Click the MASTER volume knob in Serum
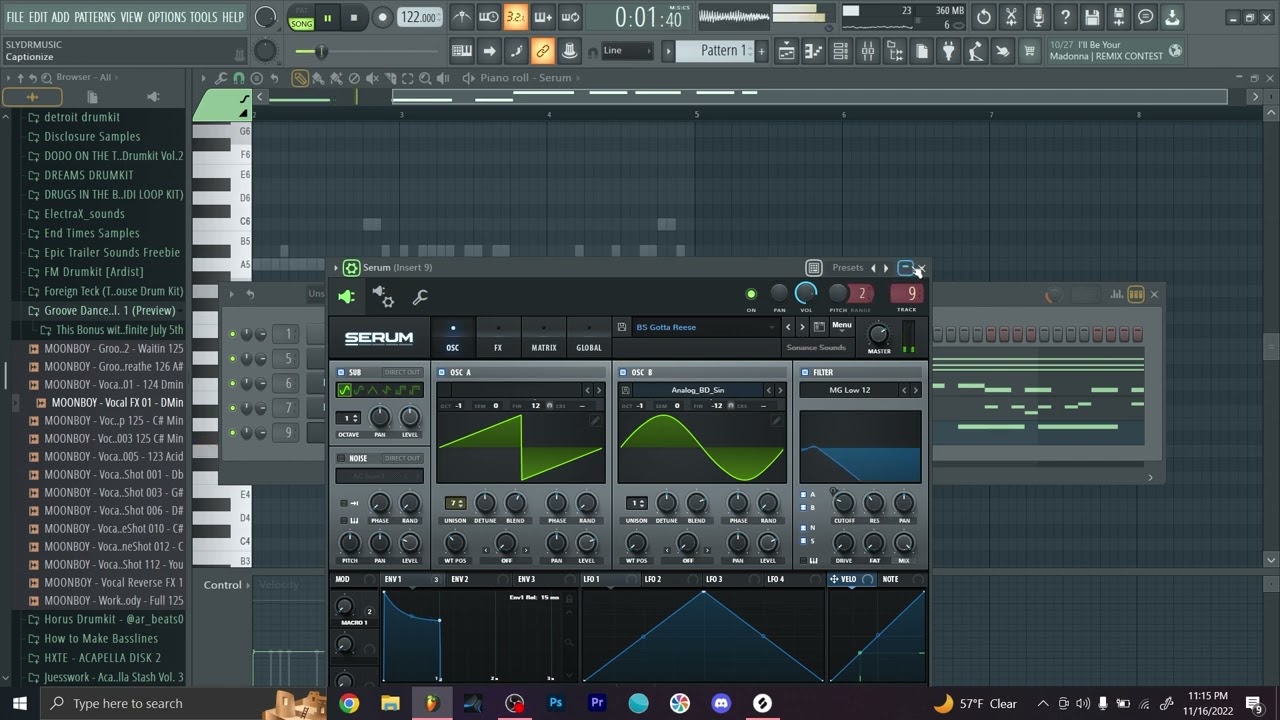The width and height of the screenshot is (1280, 720). pyautogui.click(x=878, y=334)
